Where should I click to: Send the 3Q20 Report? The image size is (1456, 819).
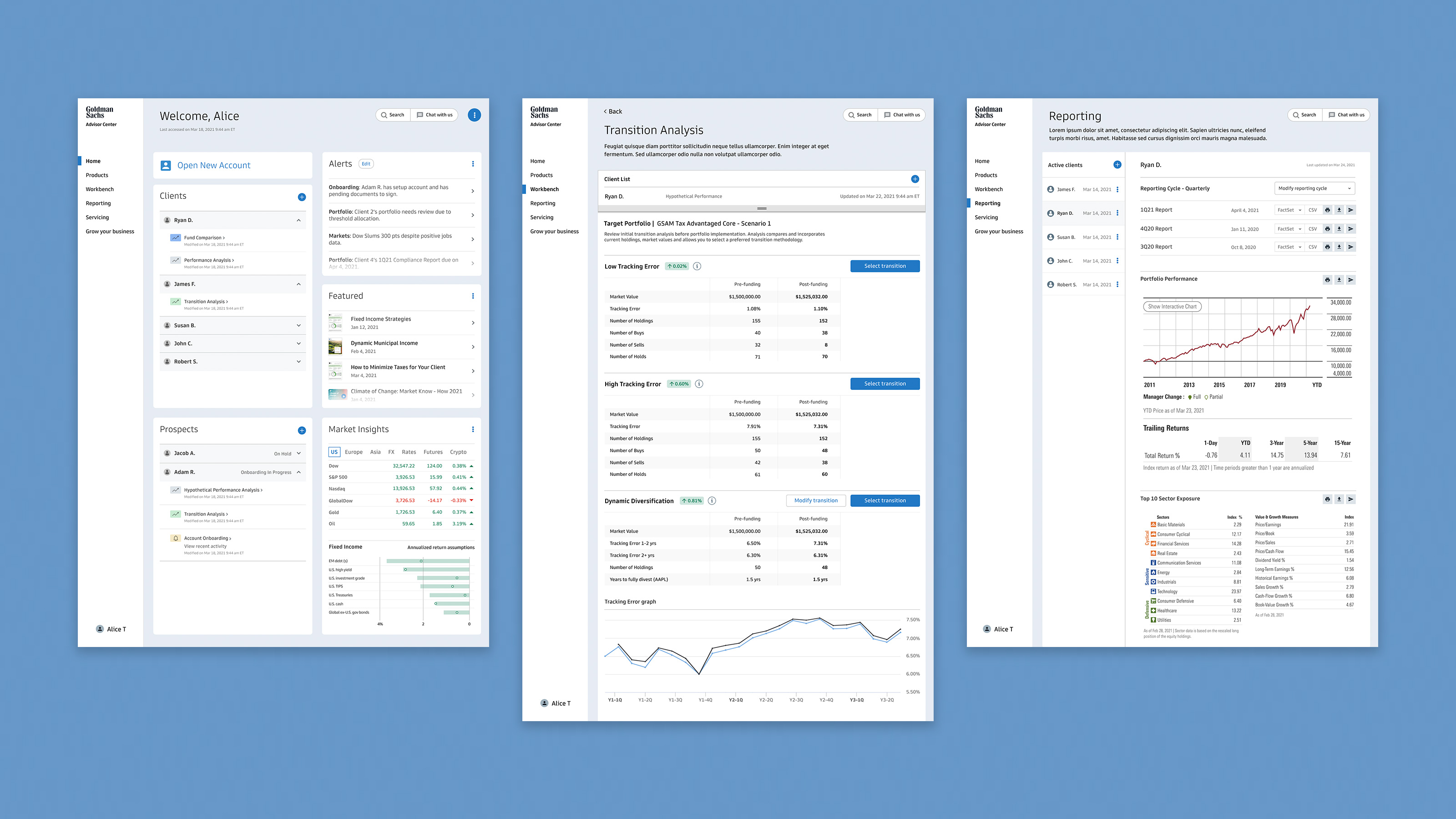[x=1350, y=247]
